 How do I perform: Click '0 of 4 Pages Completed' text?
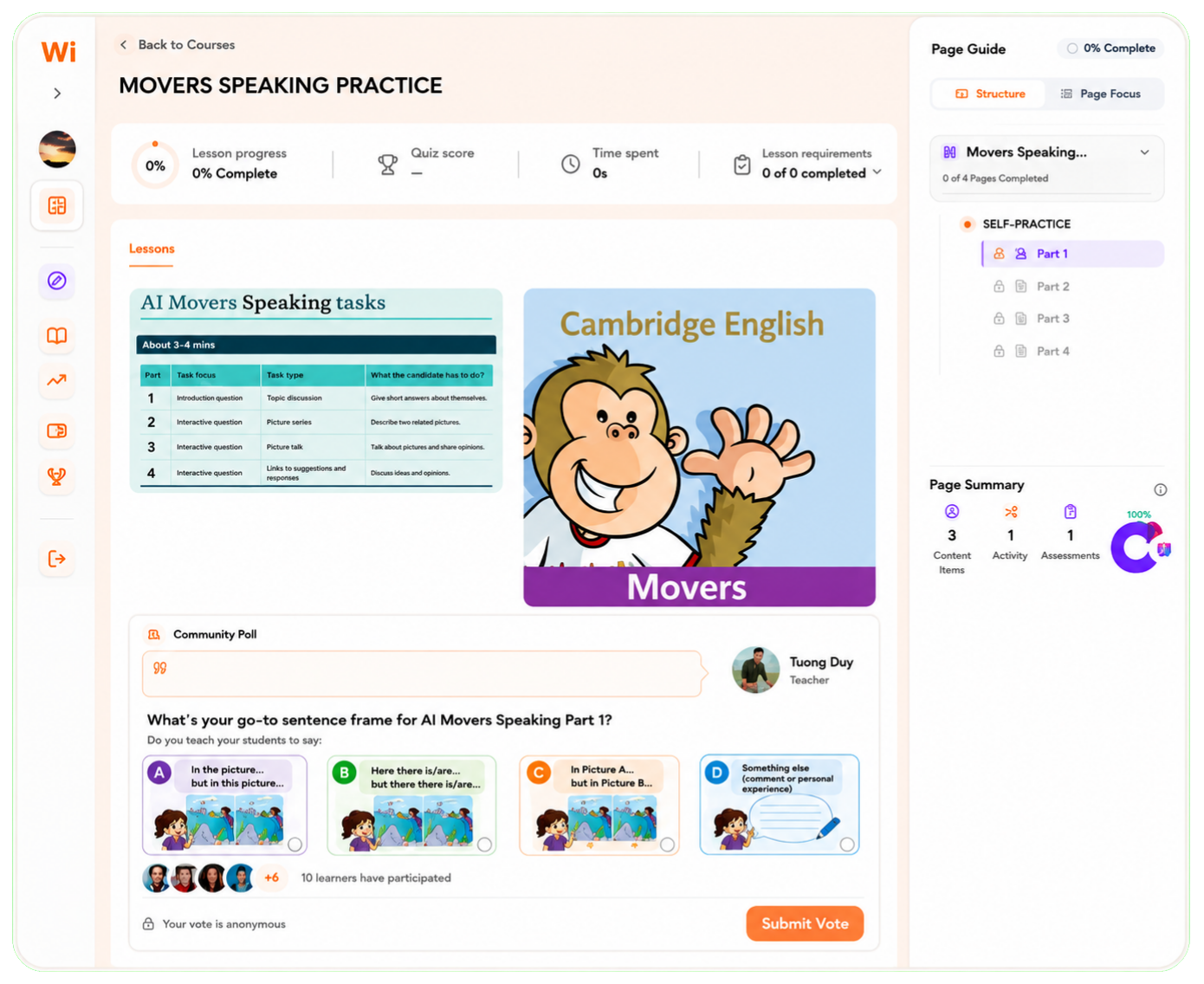pyautogui.click(x=995, y=178)
